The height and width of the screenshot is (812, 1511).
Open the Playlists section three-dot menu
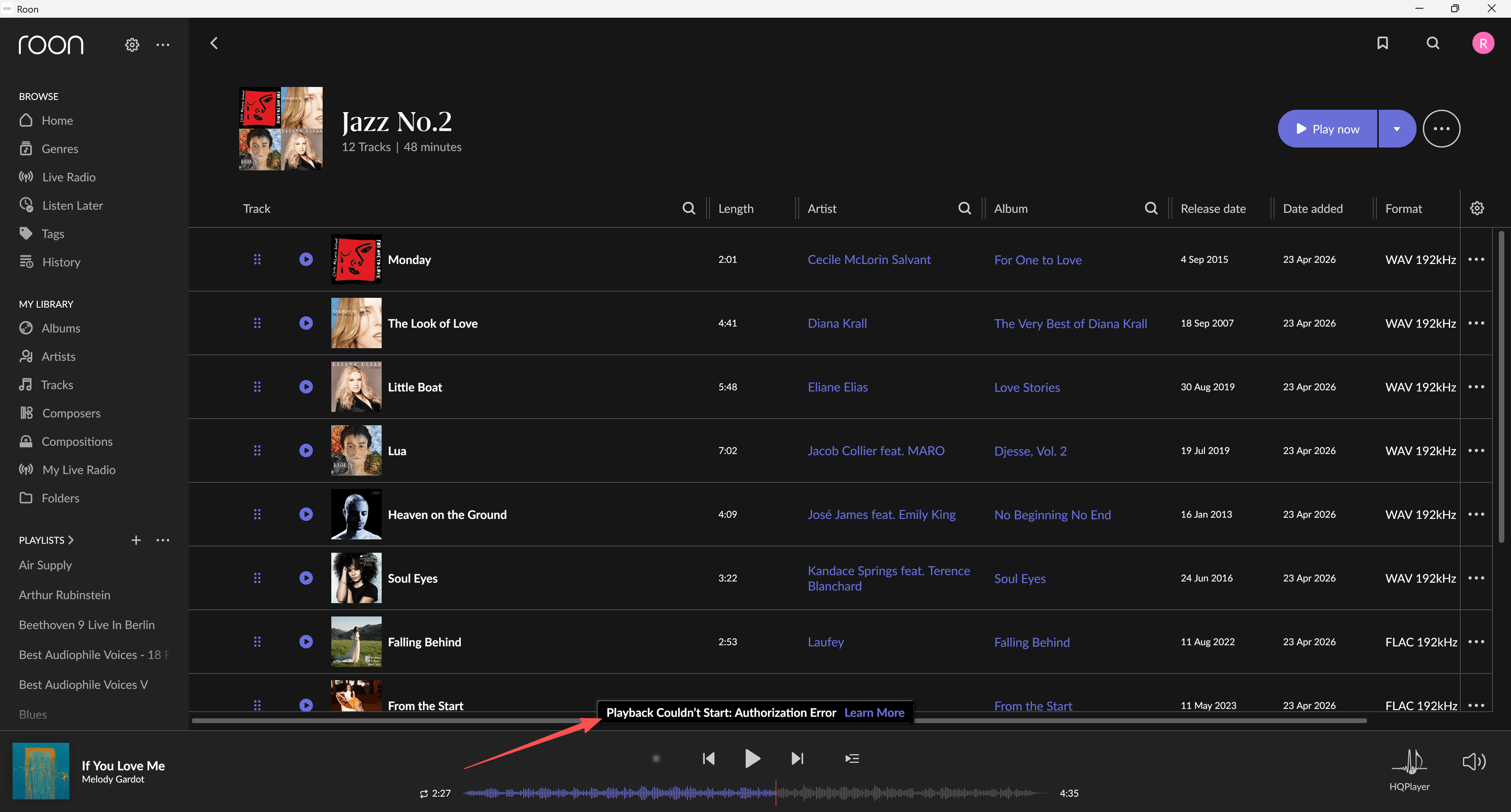coord(163,540)
